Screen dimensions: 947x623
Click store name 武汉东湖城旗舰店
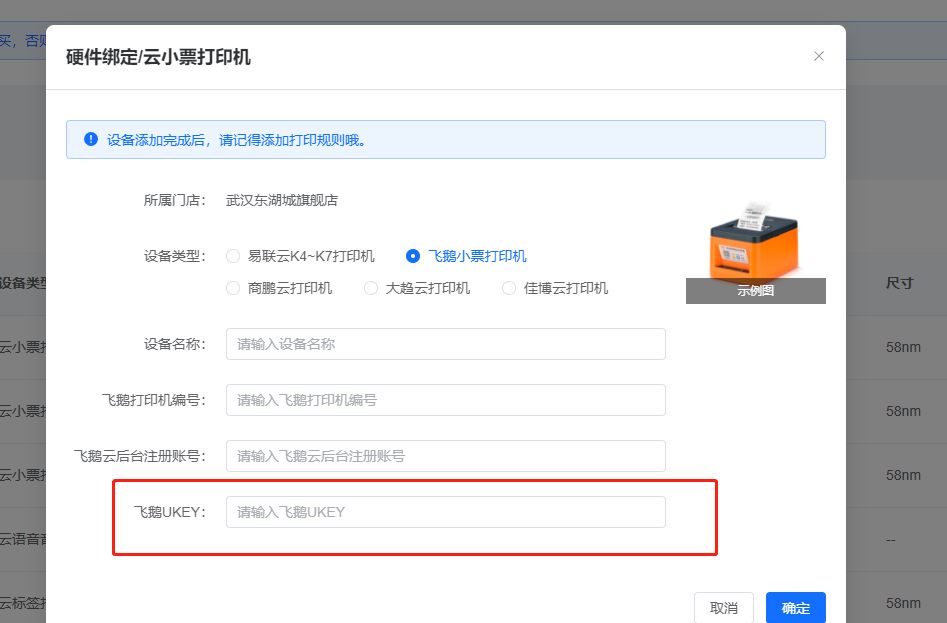coord(282,200)
